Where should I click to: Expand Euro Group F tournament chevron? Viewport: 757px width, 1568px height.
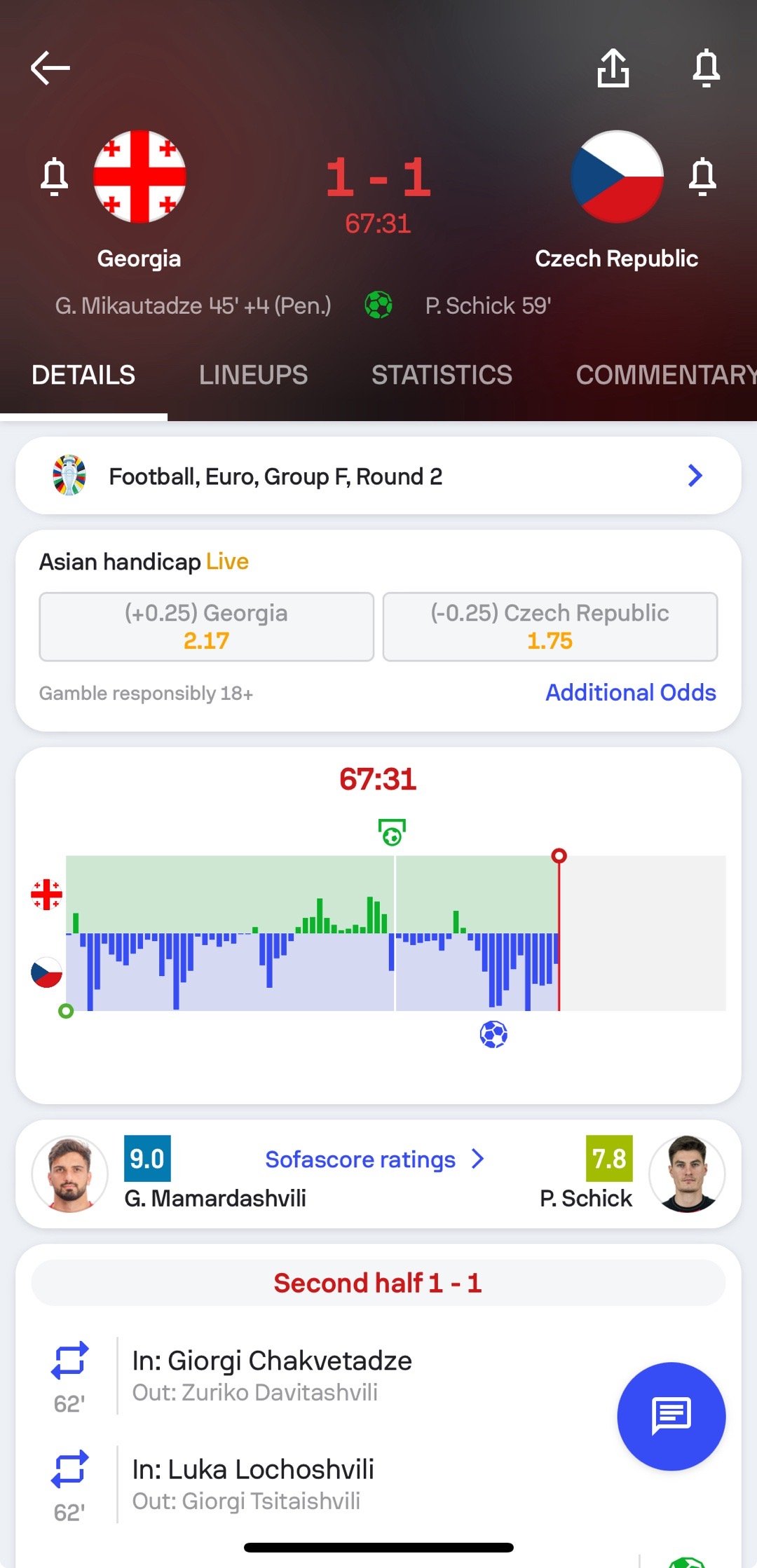click(x=695, y=476)
